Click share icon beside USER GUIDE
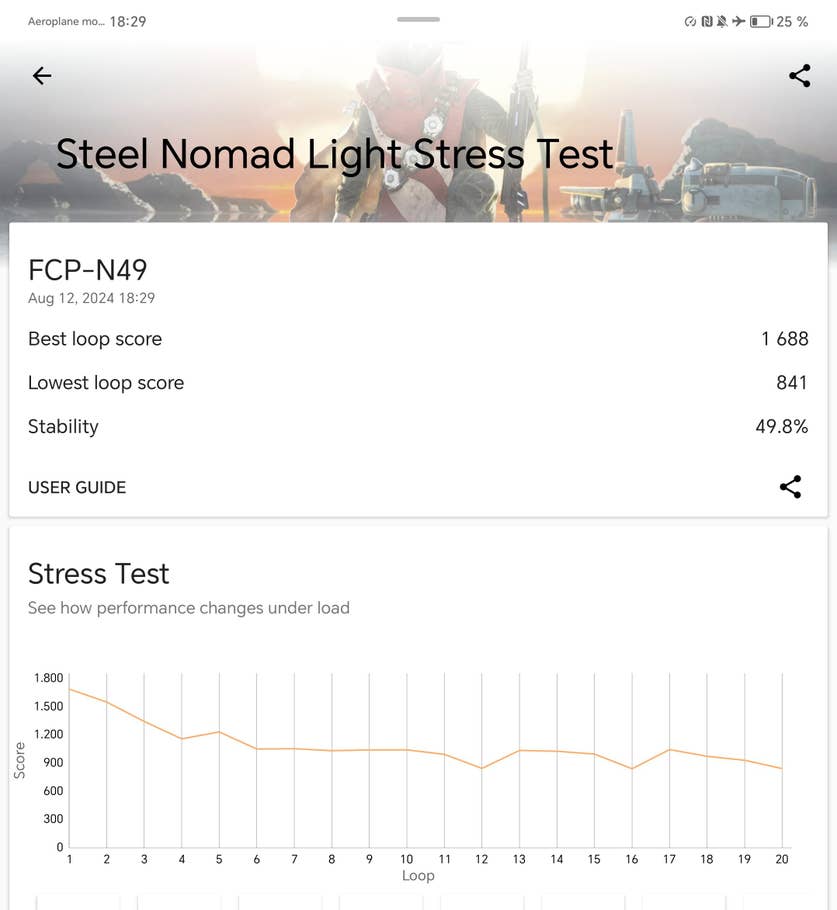 click(790, 487)
